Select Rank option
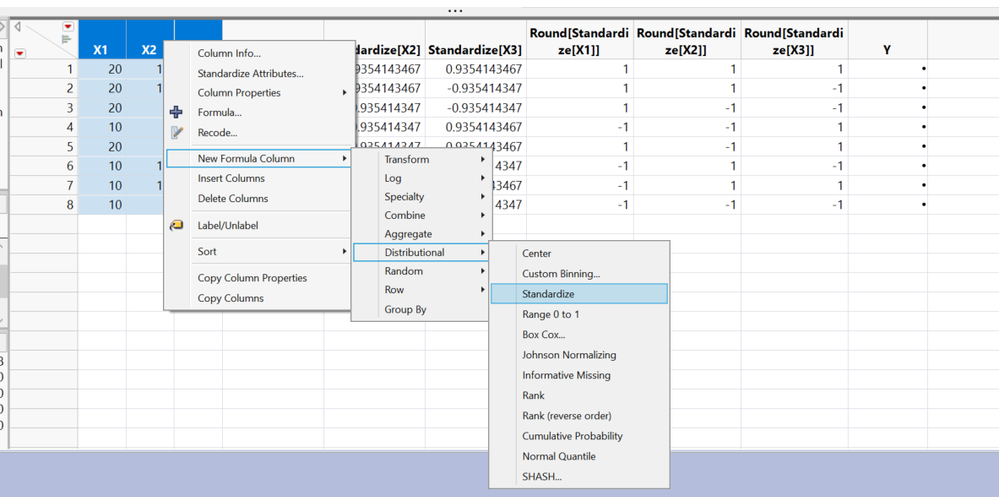The height and width of the screenshot is (497, 999). click(533, 396)
